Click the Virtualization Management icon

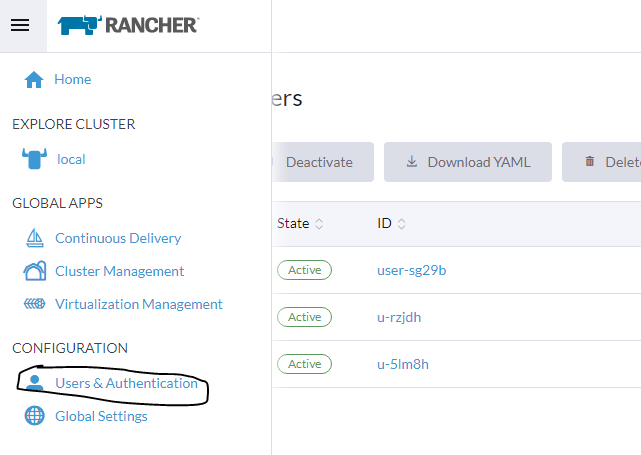pos(34,304)
